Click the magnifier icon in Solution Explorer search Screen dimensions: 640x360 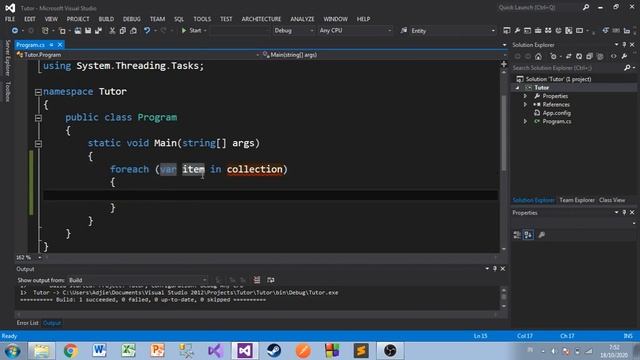point(627,68)
